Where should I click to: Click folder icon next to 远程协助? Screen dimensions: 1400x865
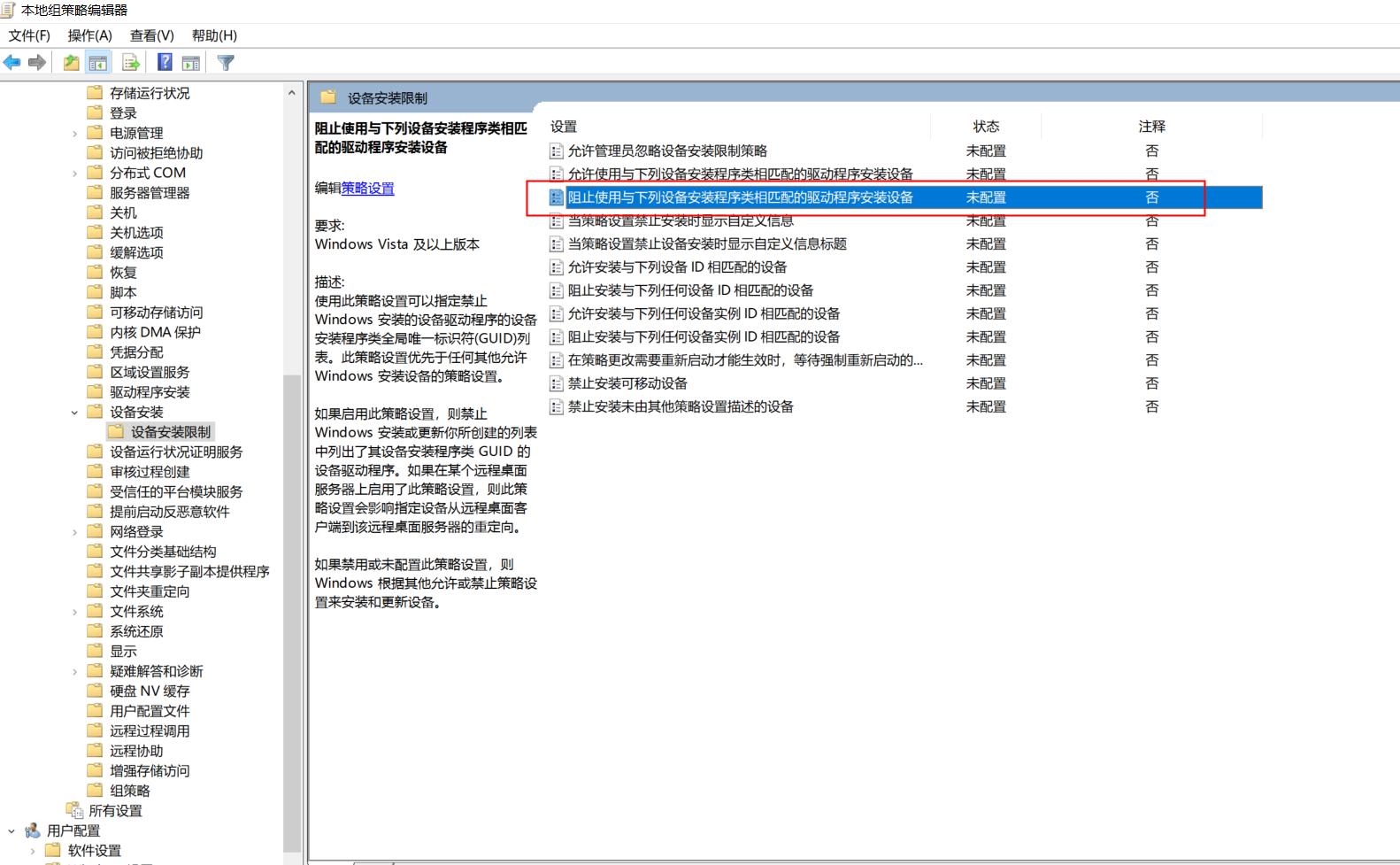(95, 750)
